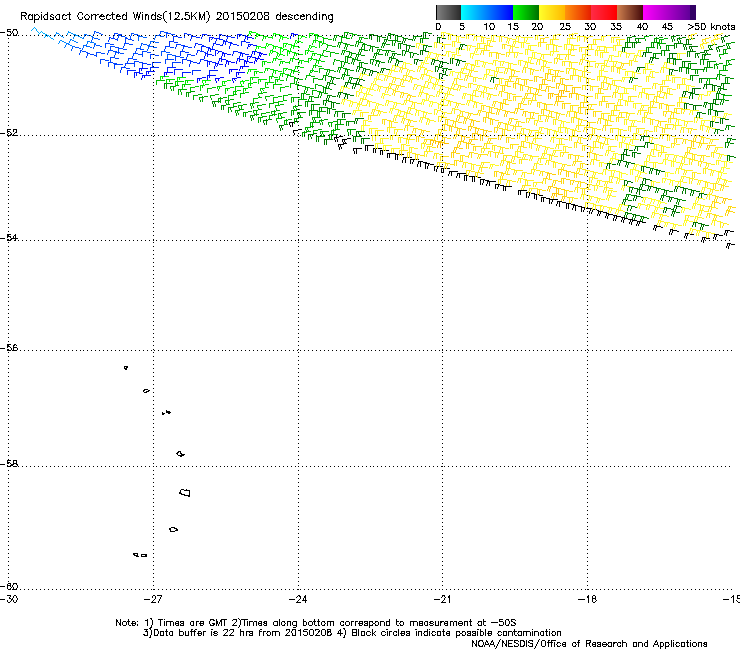Click the -52 latitude axis label
Screen dimensions: 740x650
[x=9, y=133]
